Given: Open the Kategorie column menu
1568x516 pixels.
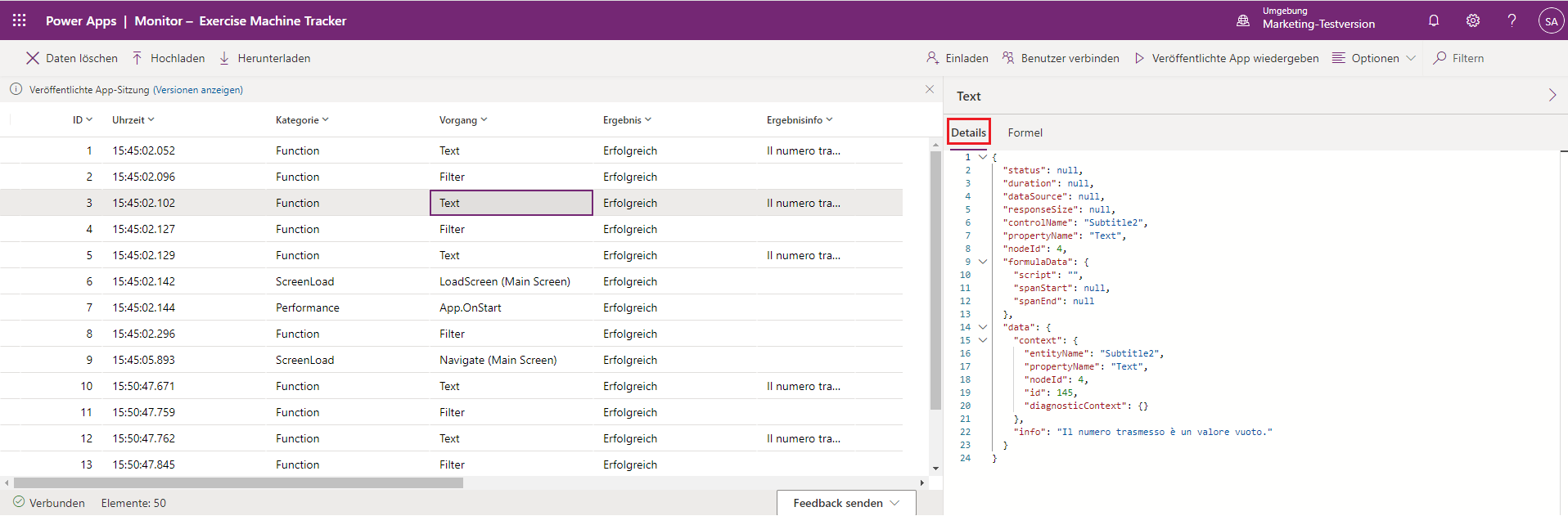Looking at the screenshot, I should click(302, 120).
